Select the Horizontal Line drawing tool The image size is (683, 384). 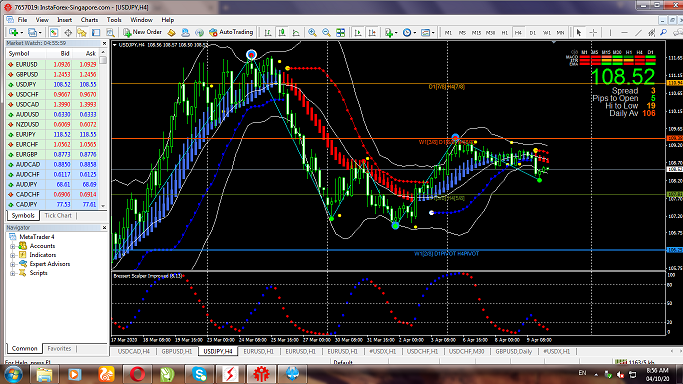coord(624,32)
